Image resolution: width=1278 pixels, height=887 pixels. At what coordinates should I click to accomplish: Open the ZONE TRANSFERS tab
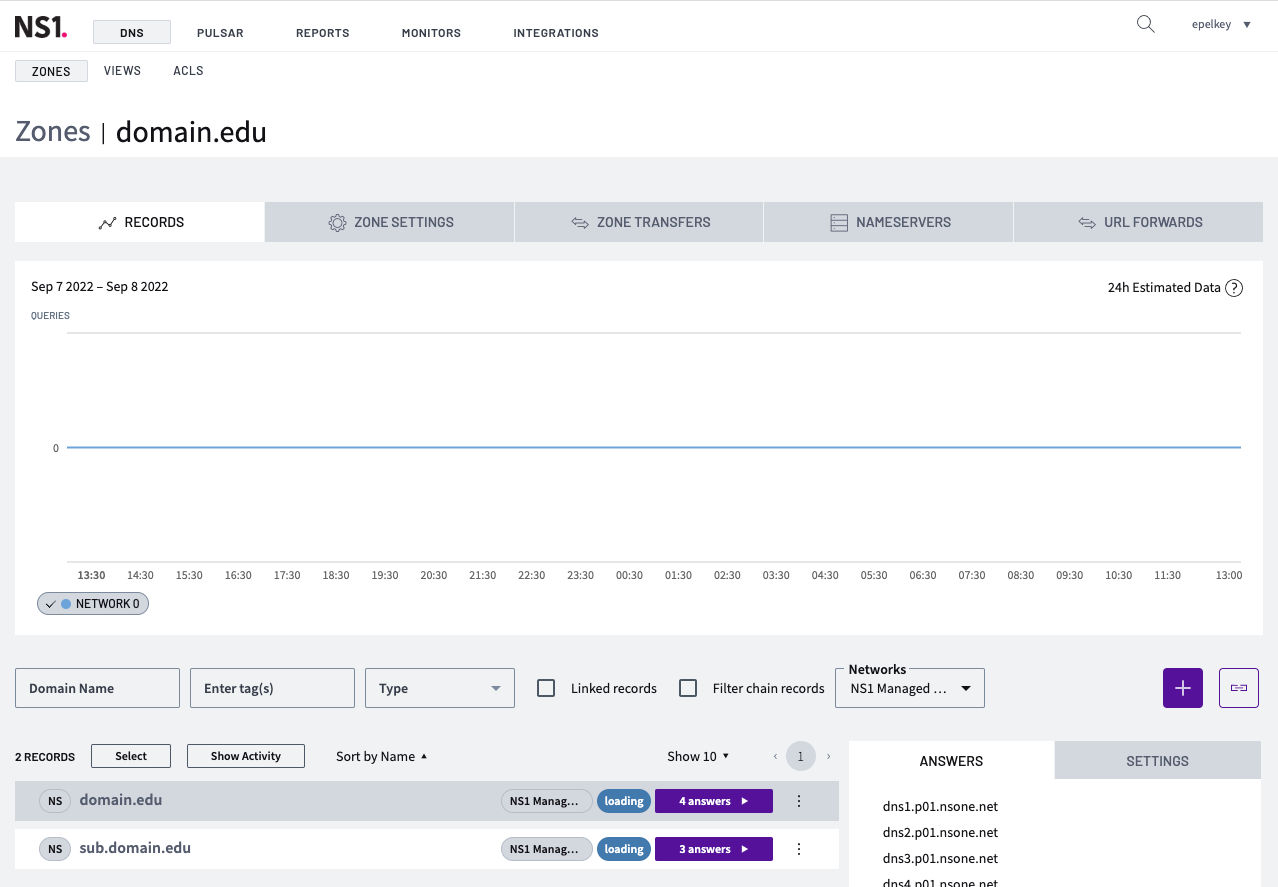[639, 222]
